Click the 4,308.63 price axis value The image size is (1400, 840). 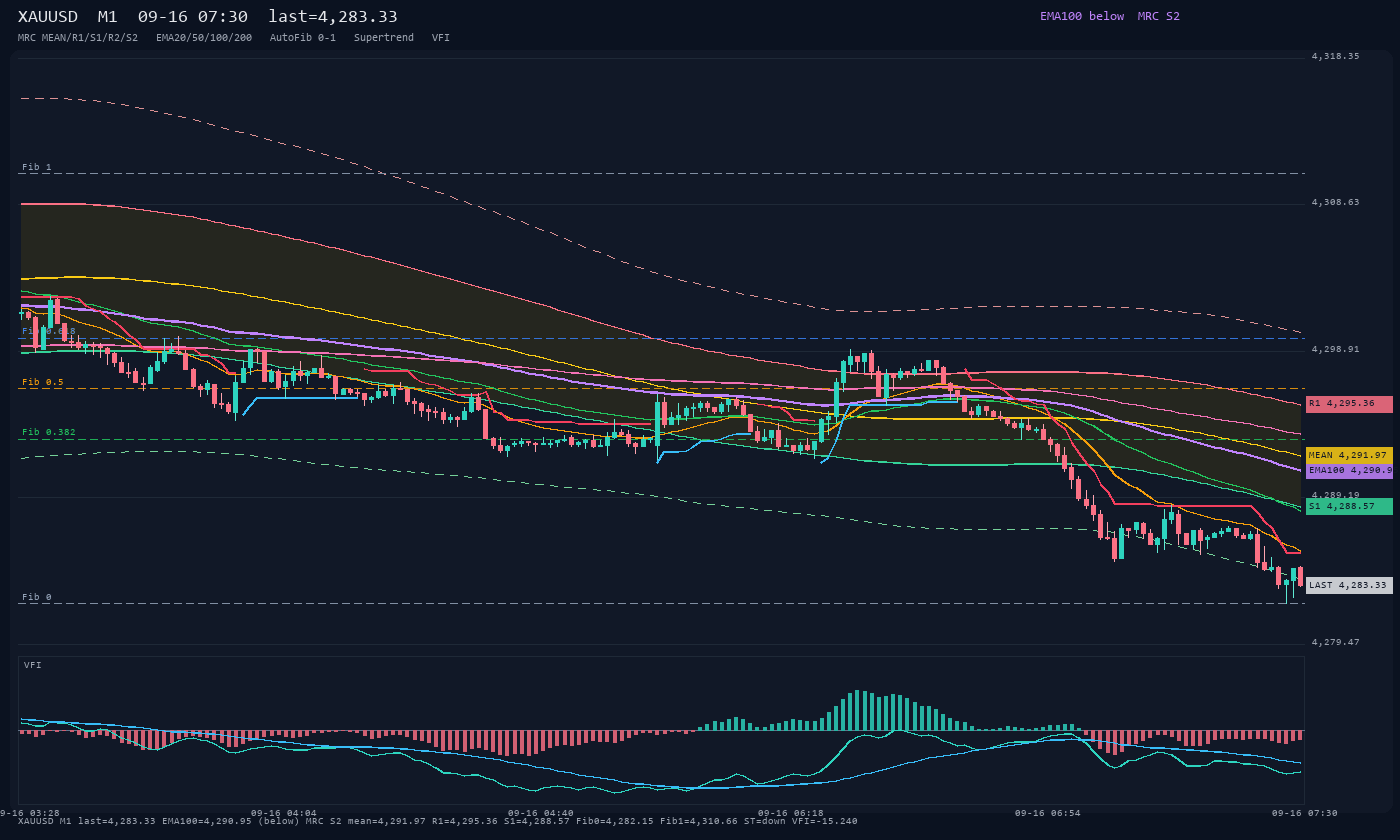(1336, 202)
